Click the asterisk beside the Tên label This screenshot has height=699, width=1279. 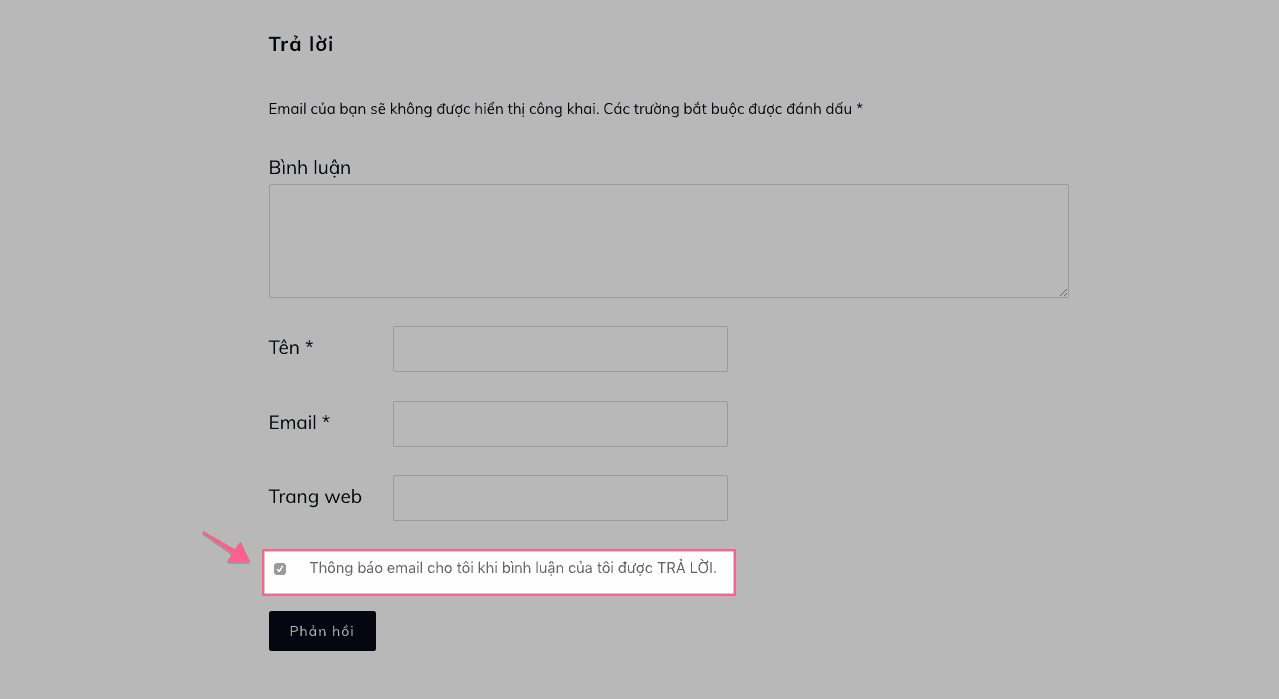310,346
